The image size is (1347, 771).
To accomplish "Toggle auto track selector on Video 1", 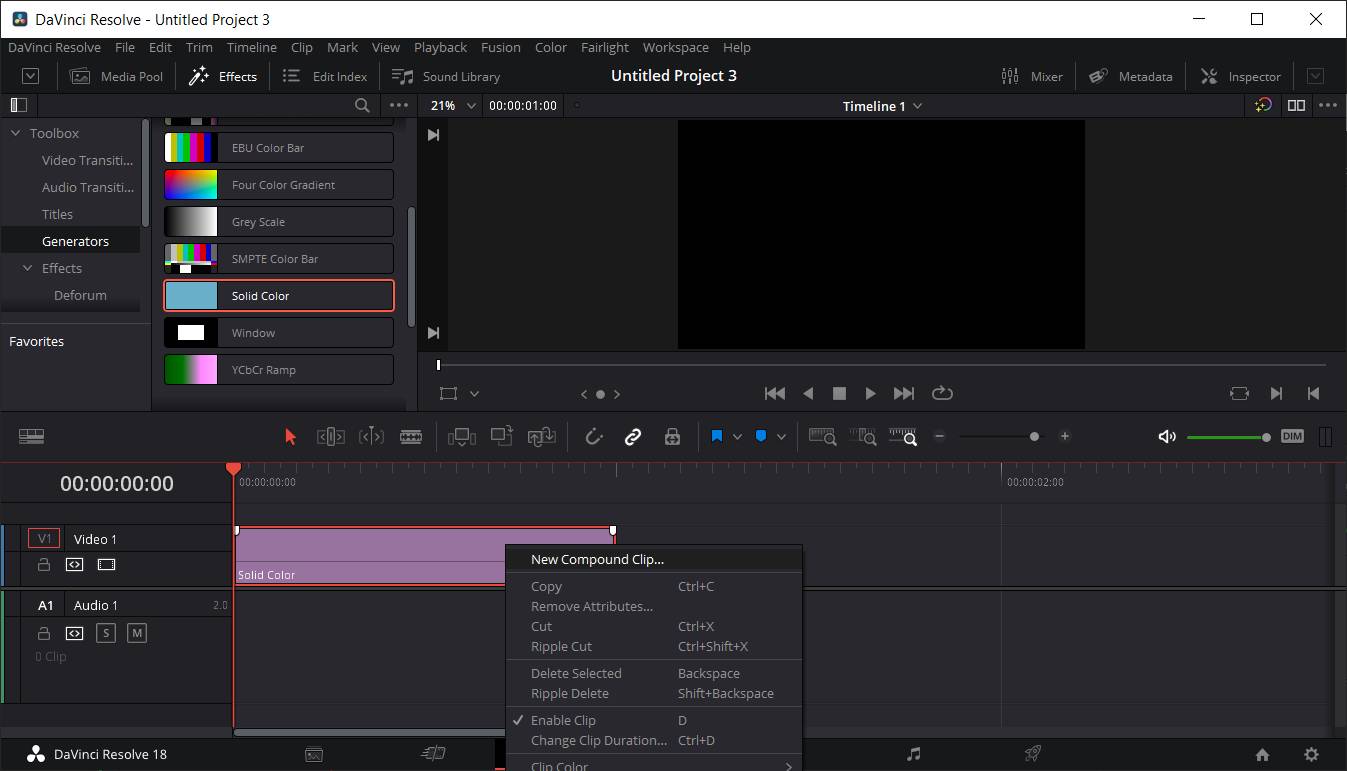I will pyautogui.click(x=74, y=564).
